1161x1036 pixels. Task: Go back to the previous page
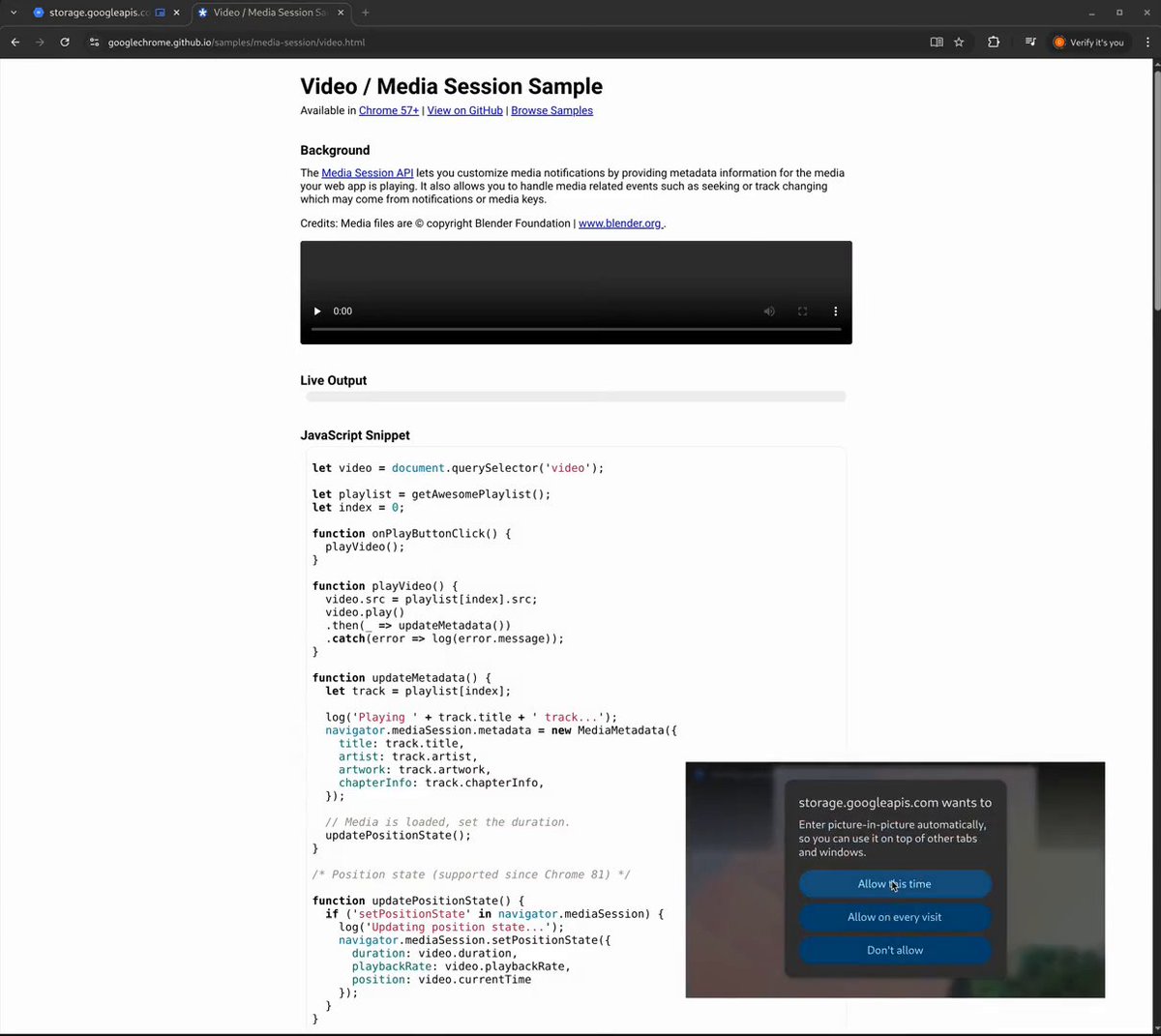15,43
